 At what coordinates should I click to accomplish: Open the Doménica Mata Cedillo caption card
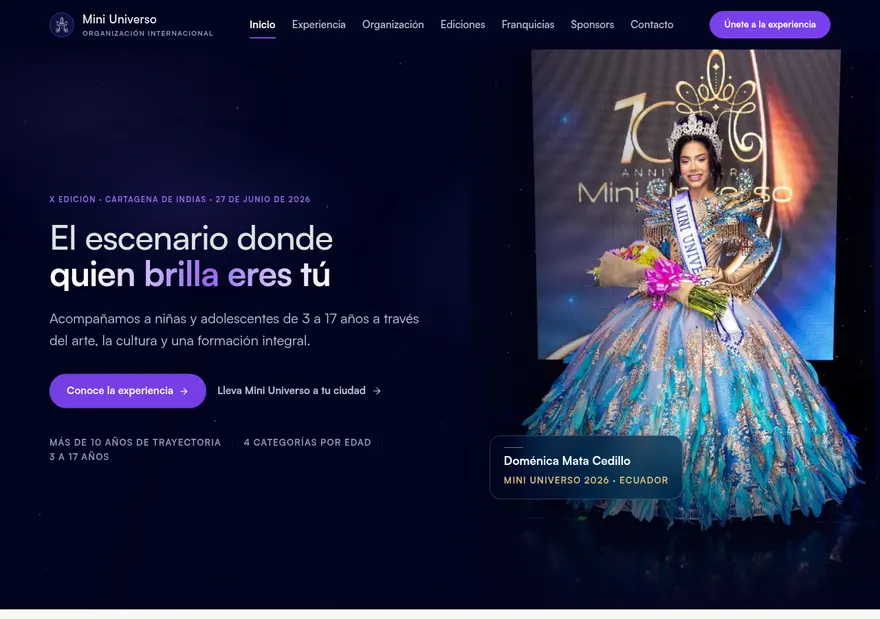[x=586, y=467]
